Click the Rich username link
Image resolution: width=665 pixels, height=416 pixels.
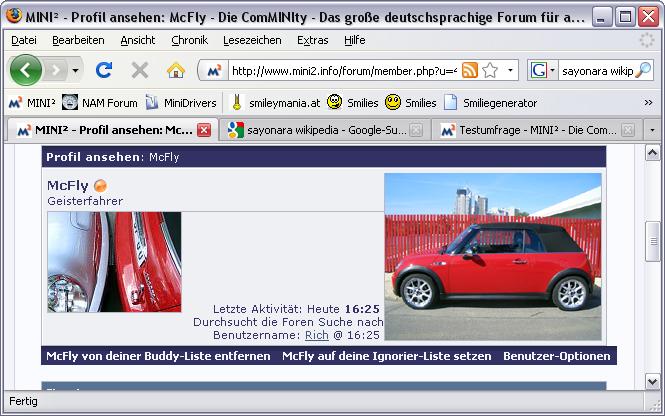click(316, 336)
